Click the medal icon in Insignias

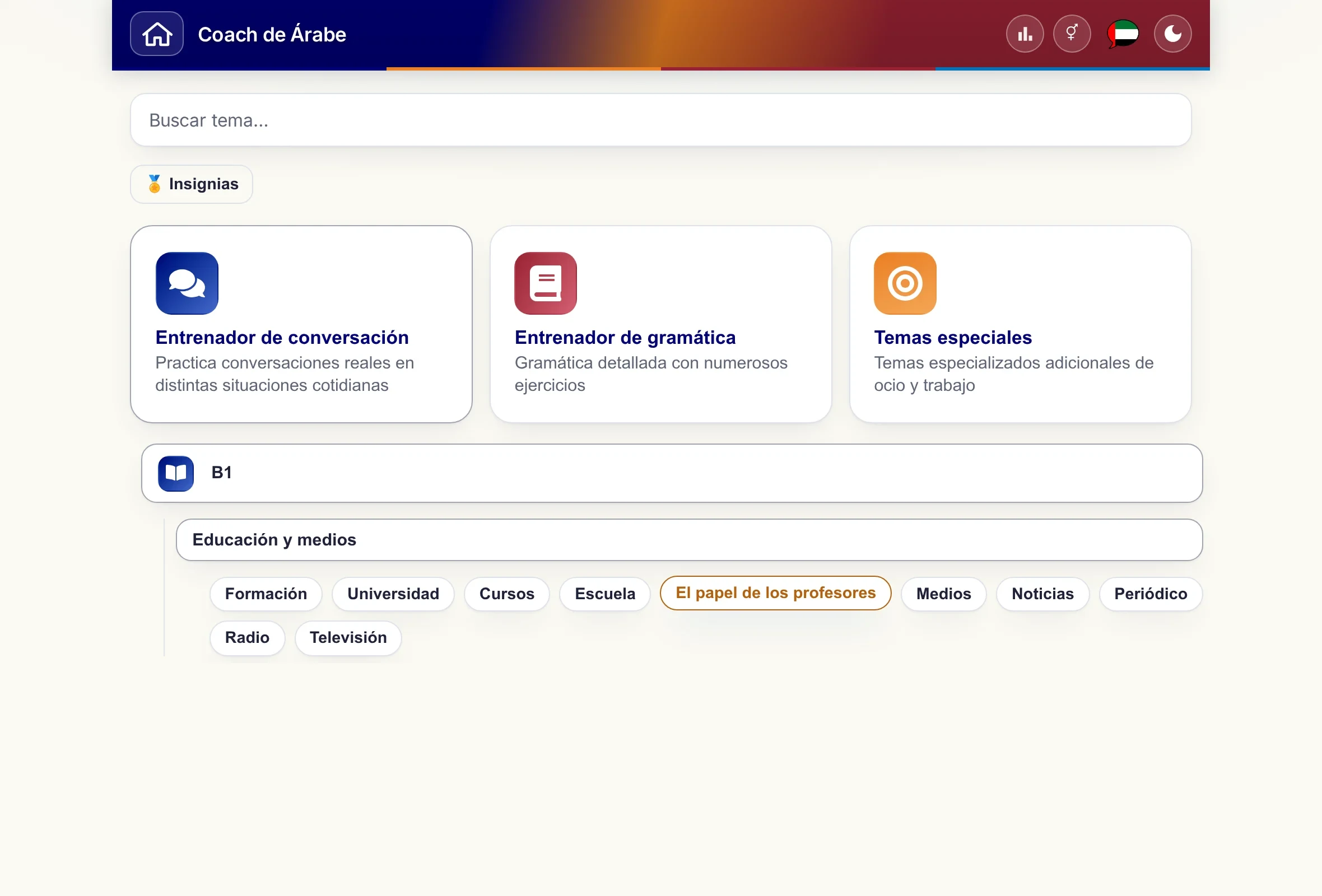[154, 184]
